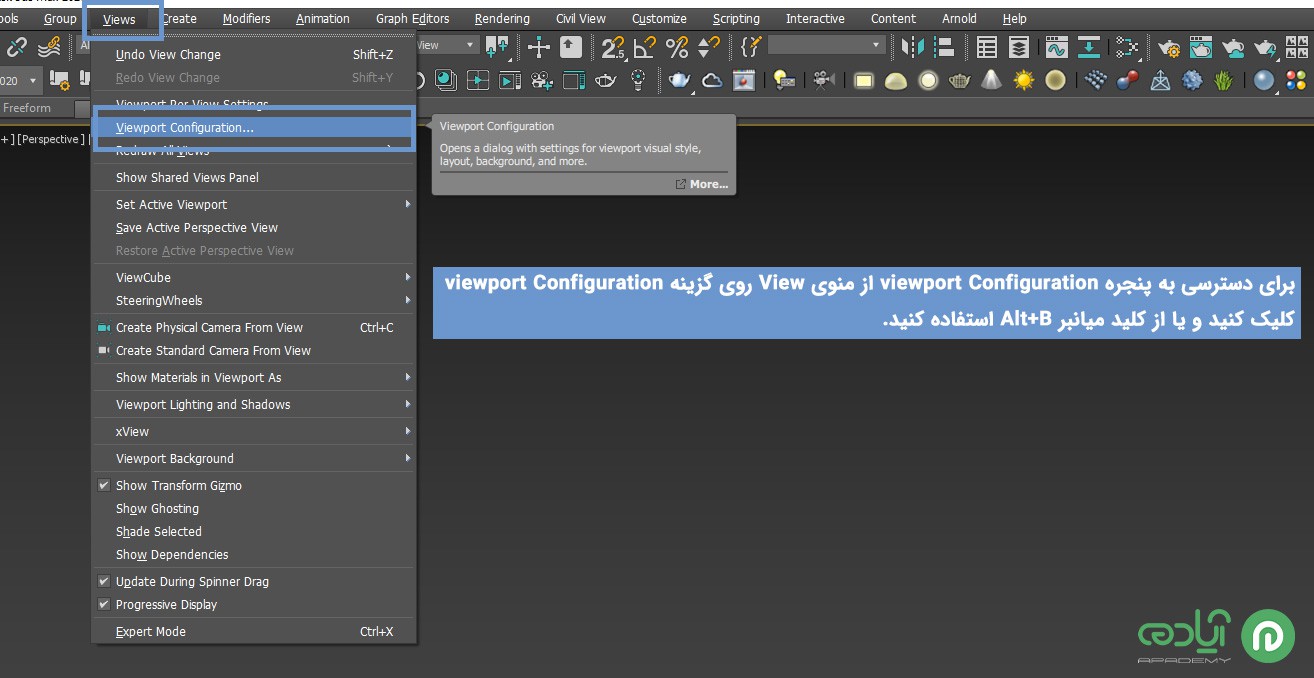This screenshot has height=678, width=1314.
Task: Expand the ViewCube submenu
Action: [254, 277]
